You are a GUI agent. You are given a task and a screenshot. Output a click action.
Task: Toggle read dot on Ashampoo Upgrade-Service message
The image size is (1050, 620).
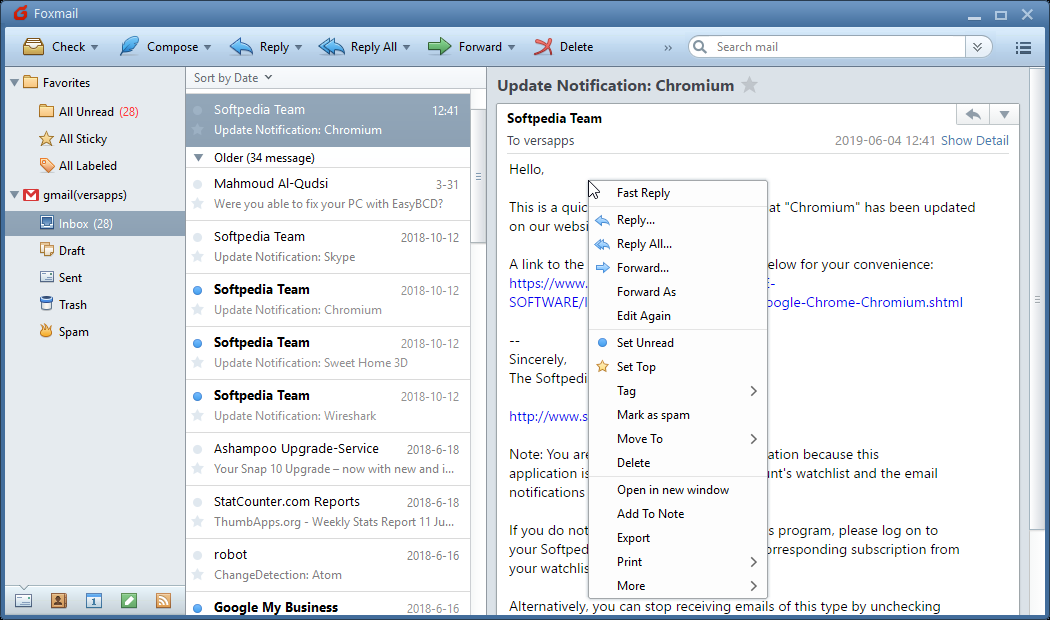(198, 449)
